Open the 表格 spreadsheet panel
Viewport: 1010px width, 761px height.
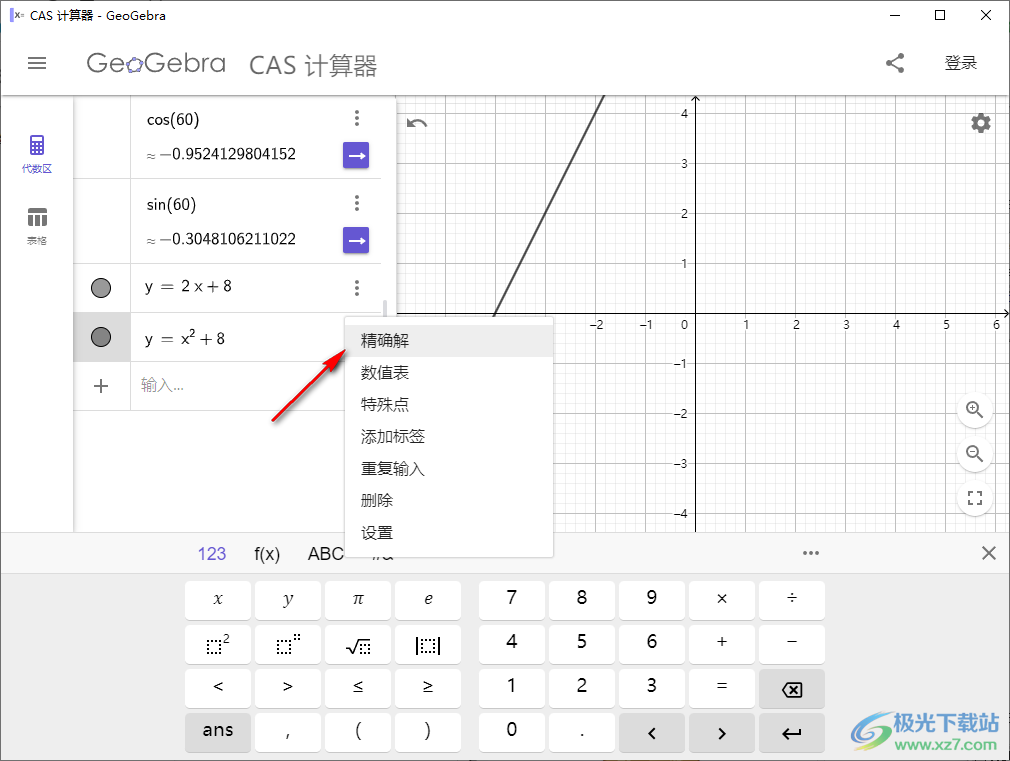37,224
